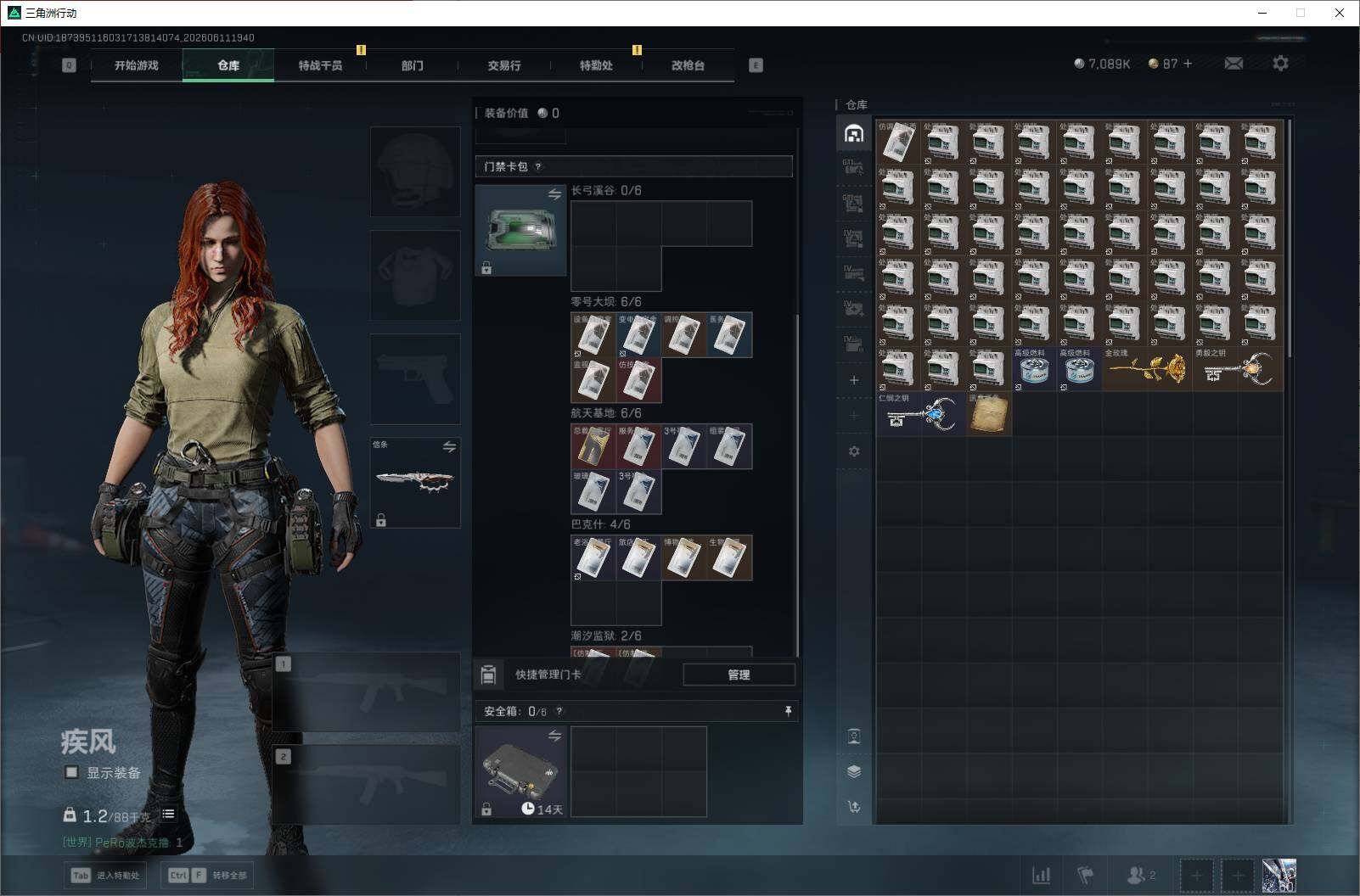Switch to the 开始游戏 tab
The width and height of the screenshot is (1360, 896).
coord(137,65)
